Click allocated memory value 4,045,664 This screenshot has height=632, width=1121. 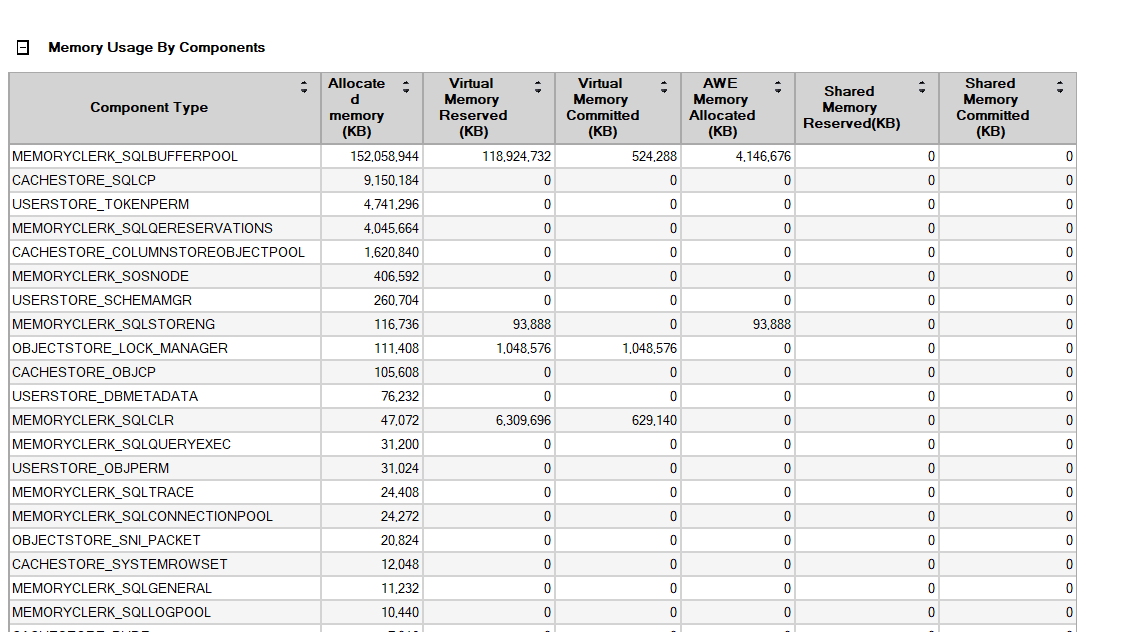tap(391, 228)
